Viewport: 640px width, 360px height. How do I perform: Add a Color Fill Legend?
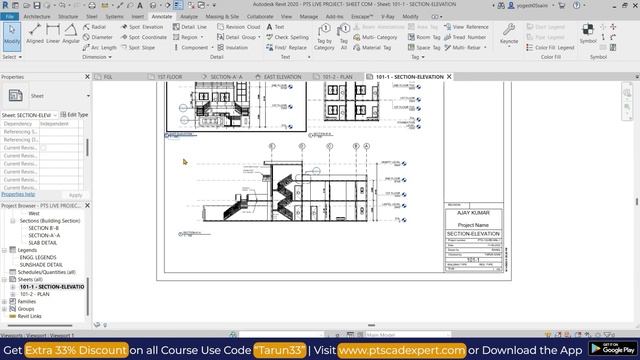550,48
